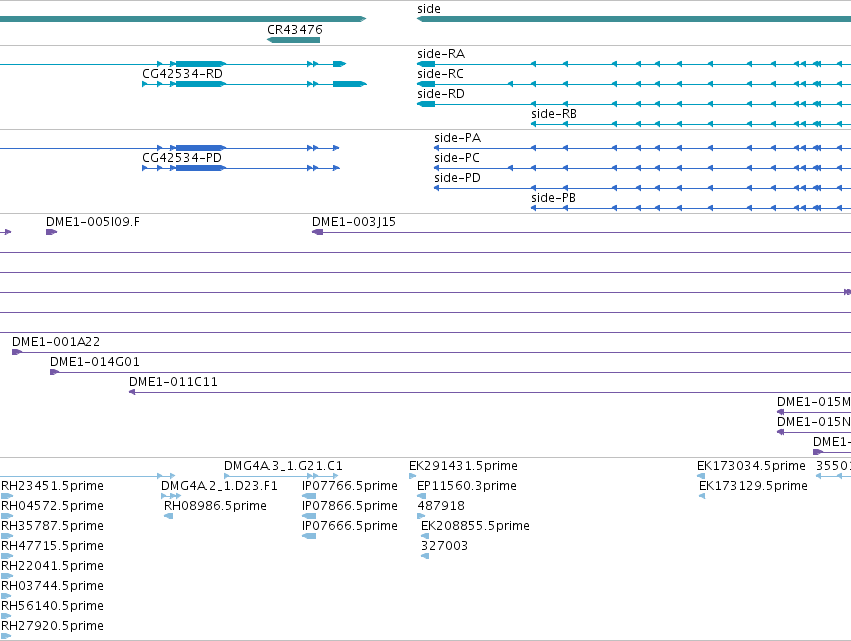This screenshot has height=641, width=851.
Task: Click the EK173129.5prime small arrow glyph
Action: click(x=702, y=496)
